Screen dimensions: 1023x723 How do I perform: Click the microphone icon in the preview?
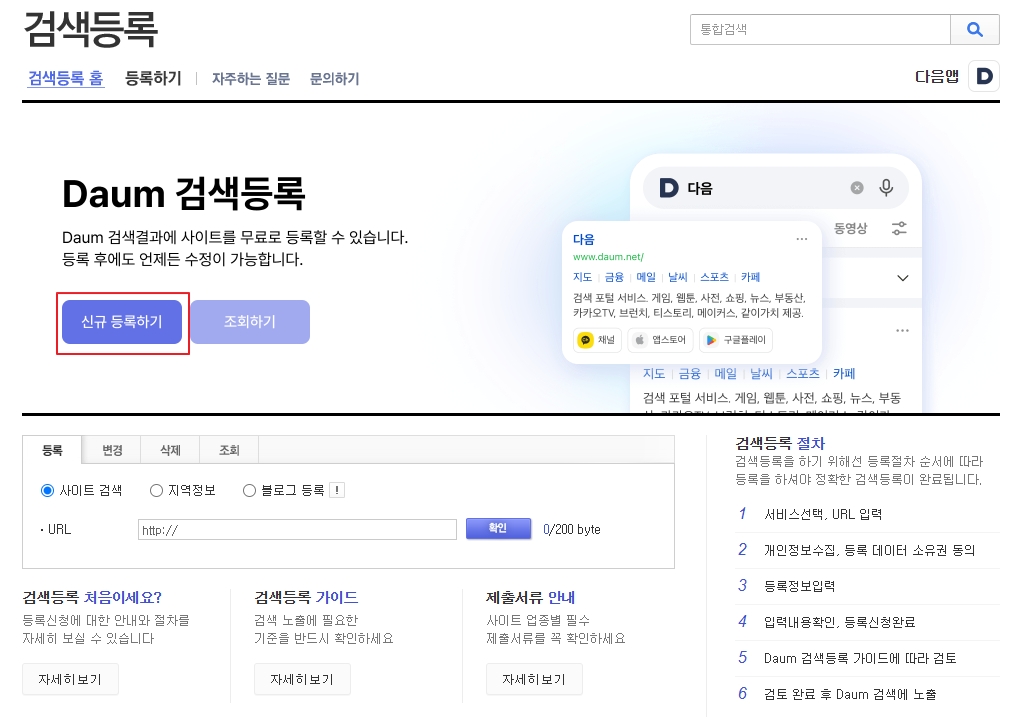[x=885, y=188]
